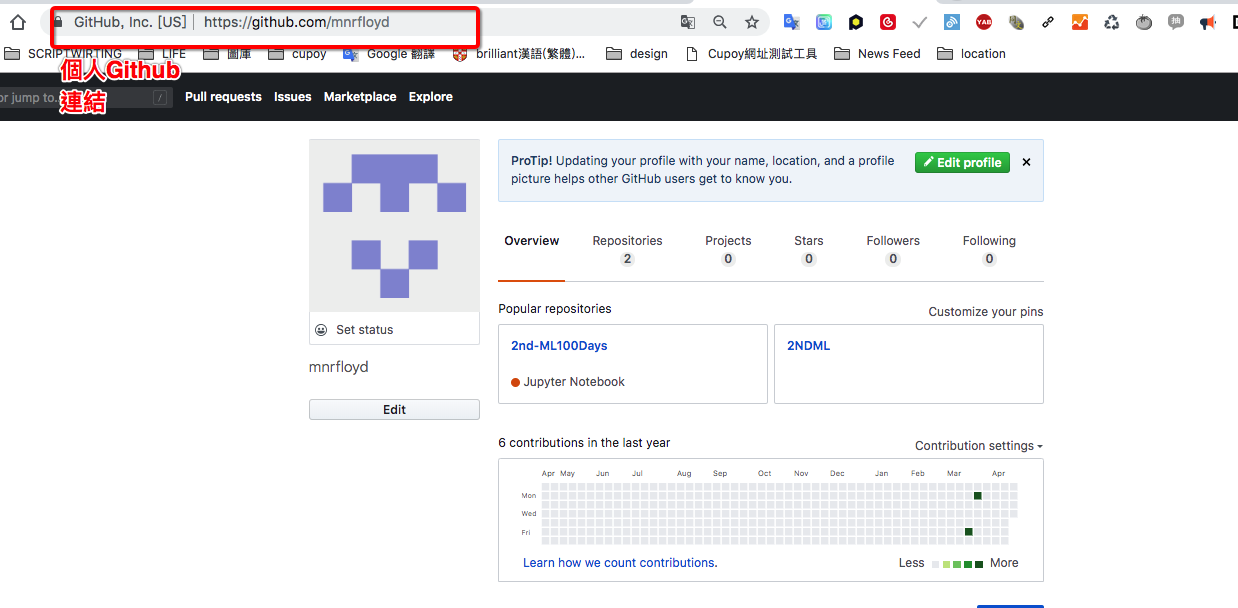
Task: Open the Cupoy網址測試工具 bookmark
Action: point(751,54)
